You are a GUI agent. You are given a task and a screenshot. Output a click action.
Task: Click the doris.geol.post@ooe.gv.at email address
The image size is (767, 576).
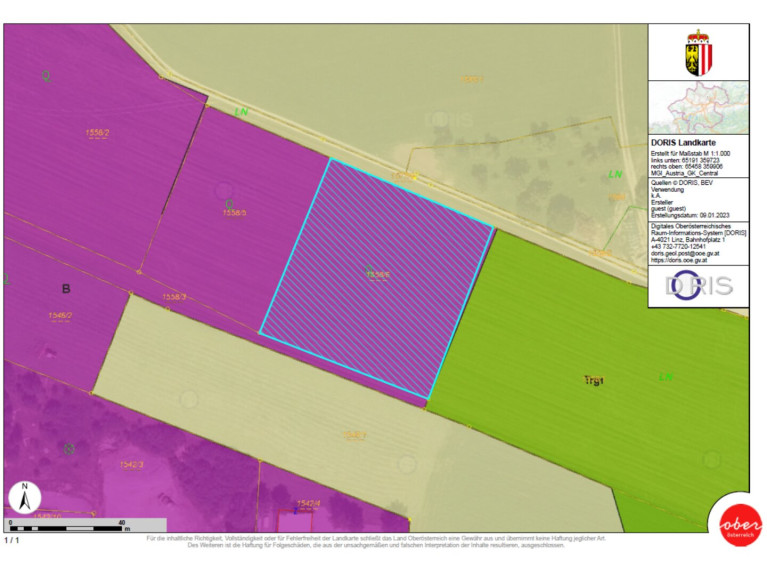point(684,254)
